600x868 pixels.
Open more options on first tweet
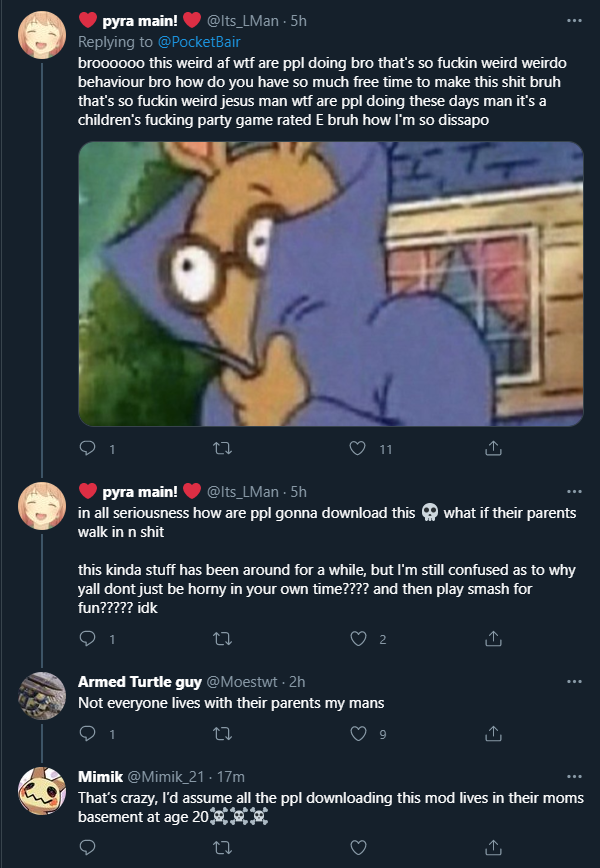coord(575,20)
